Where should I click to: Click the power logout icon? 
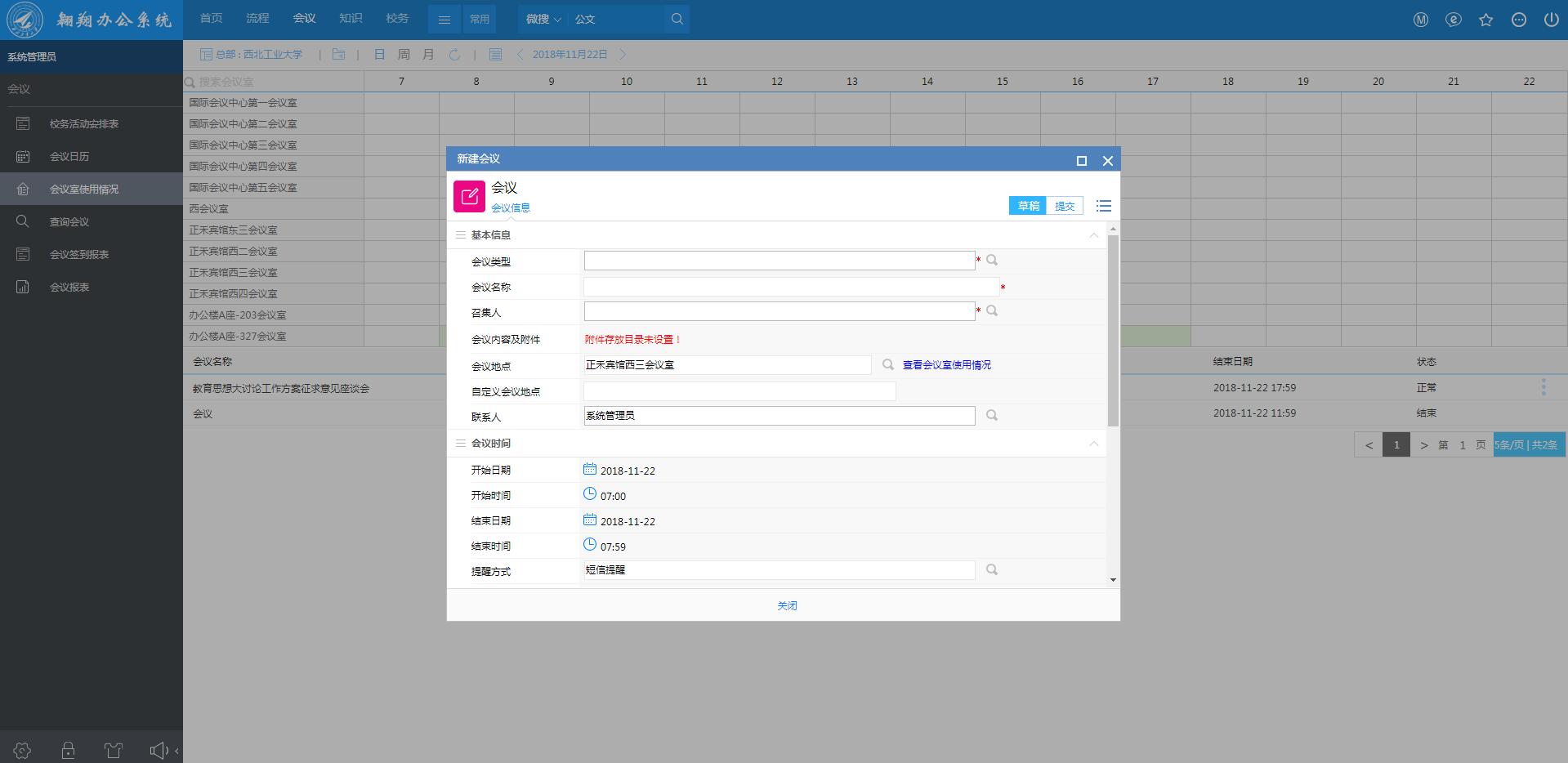click(x=1551, y=20)
